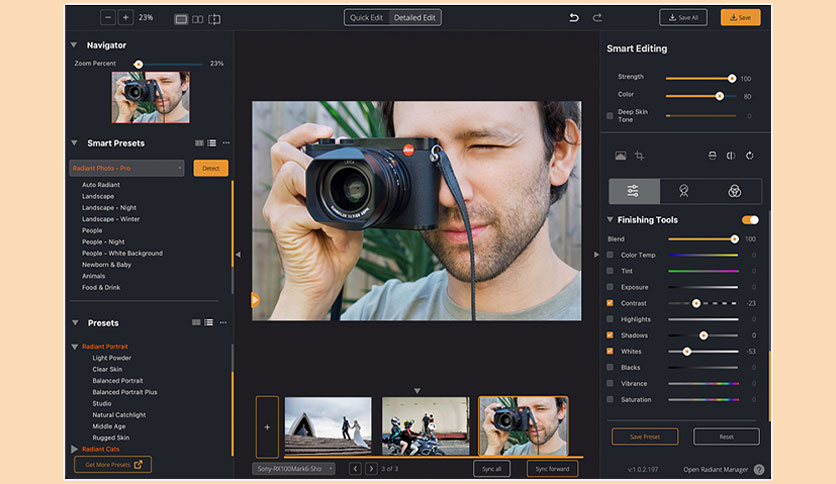Image resolution: width=836 pixels, height=484 pixels.
Task: Redo the last edit
Action: pyautogui.click(x=597, y=18)
